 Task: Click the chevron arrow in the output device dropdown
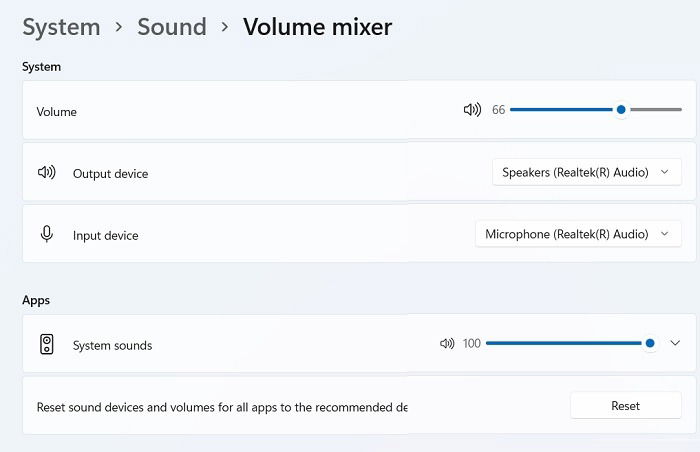tap(664, 172)
